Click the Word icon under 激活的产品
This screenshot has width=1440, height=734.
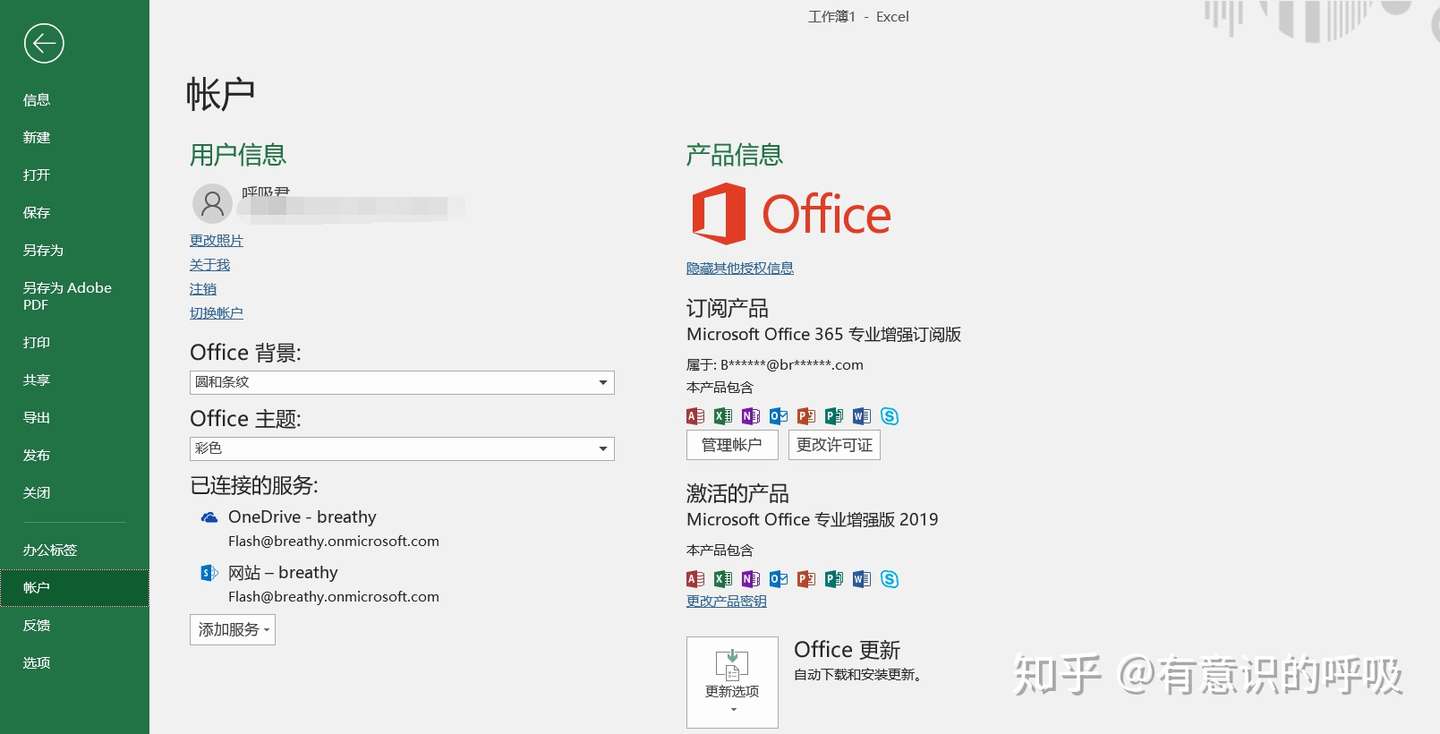tap(862, 579)
